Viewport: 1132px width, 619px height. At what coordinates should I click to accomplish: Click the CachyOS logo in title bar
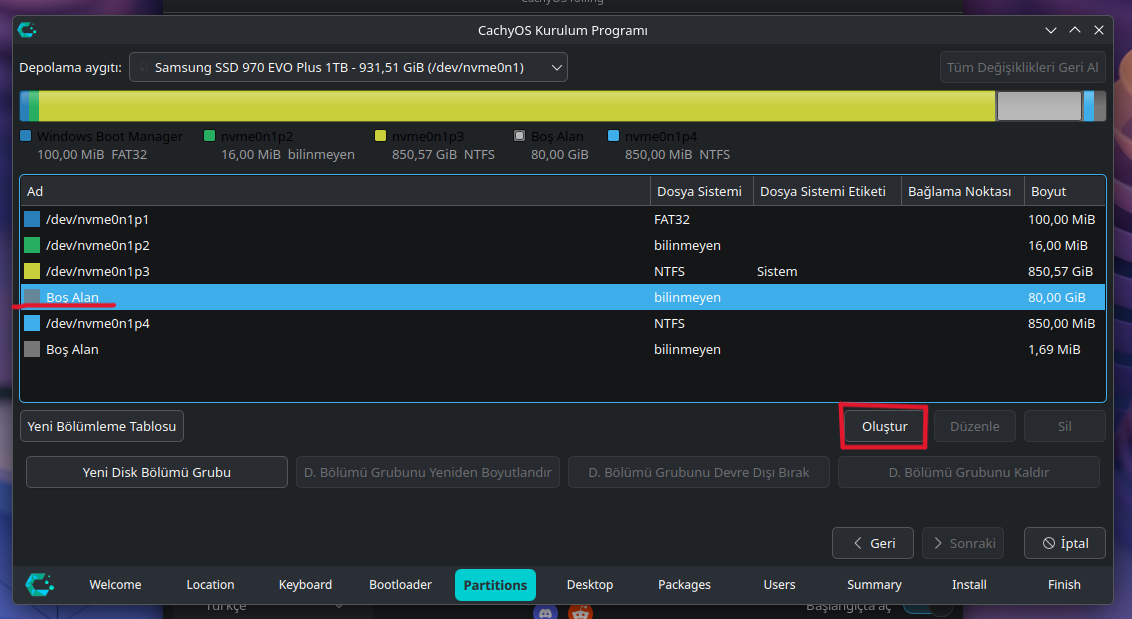[27, 30]
